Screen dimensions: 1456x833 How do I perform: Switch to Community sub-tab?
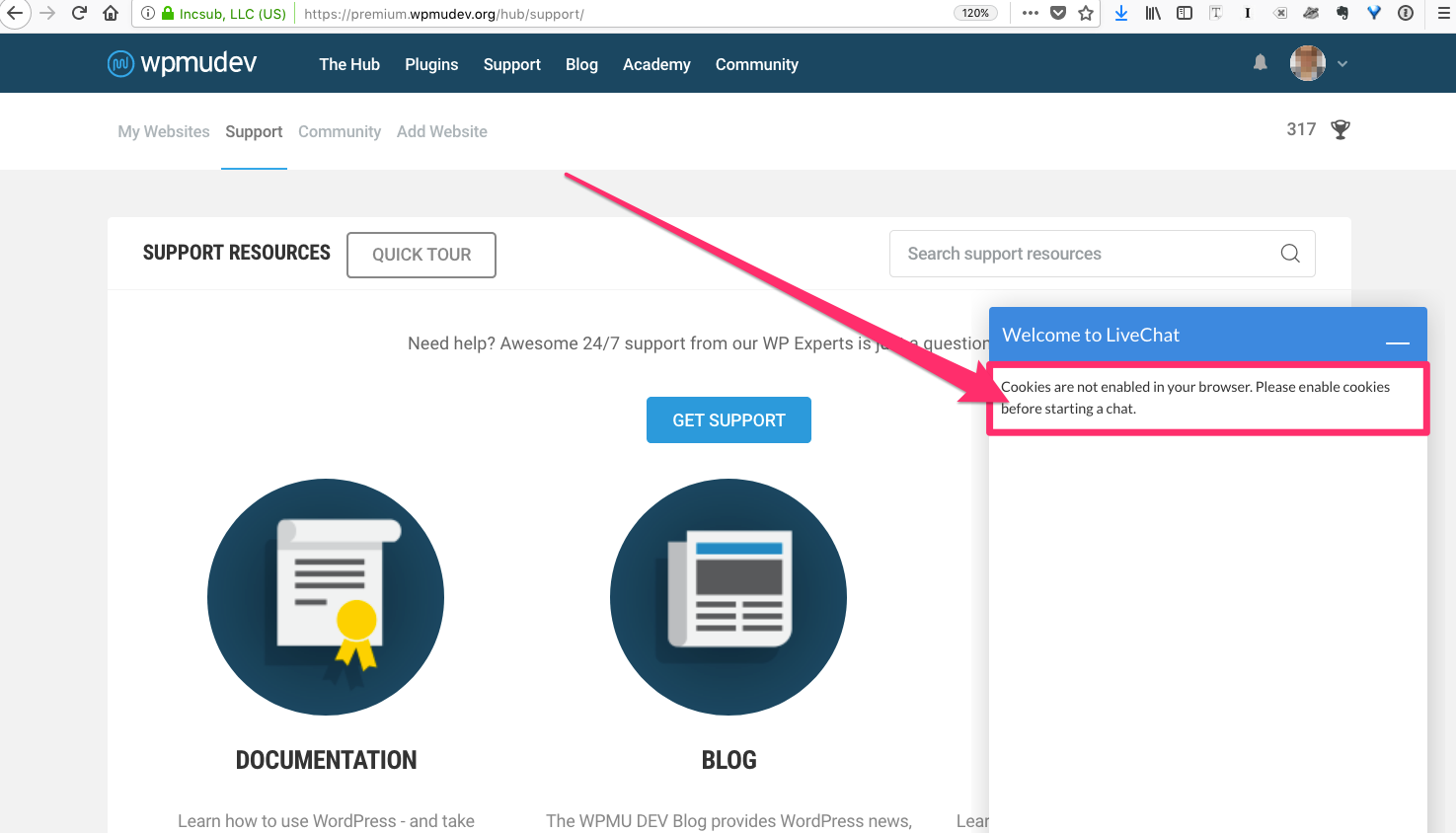(x=340, y=131)
